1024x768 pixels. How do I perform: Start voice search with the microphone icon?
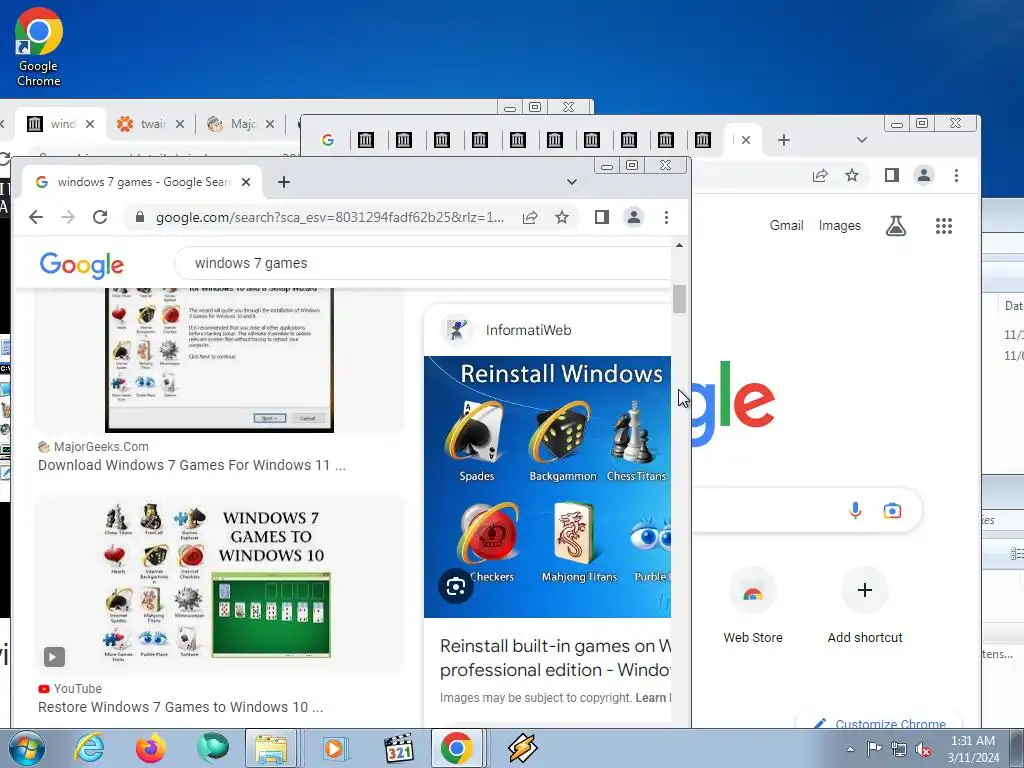click(855, 510)
